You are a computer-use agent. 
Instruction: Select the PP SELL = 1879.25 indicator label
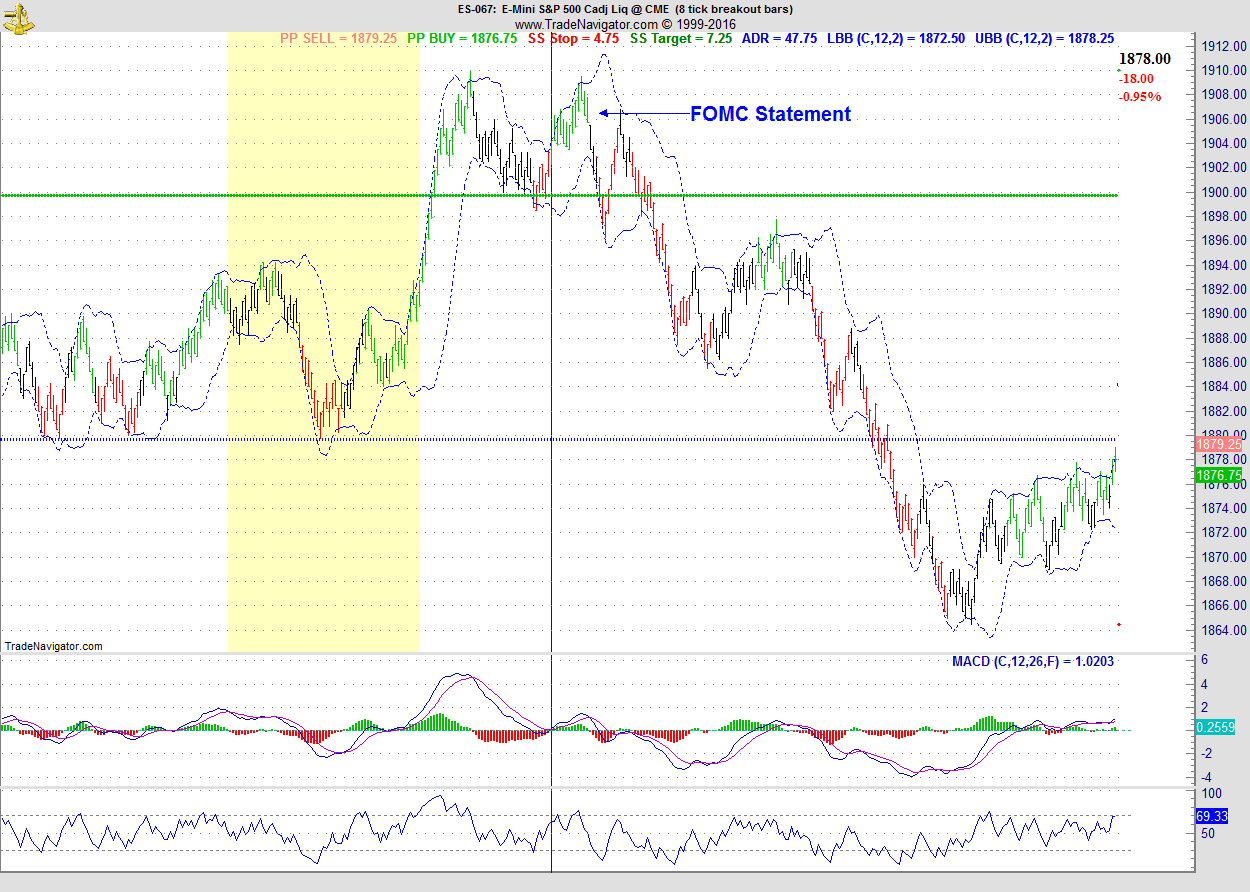[338, 38]
